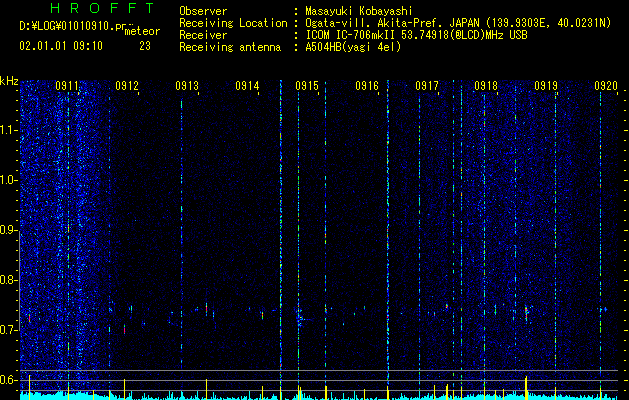Select observer name Masayuki Kobayashi
The height and width of the screenshot is (400, 629).
(359, 11)
